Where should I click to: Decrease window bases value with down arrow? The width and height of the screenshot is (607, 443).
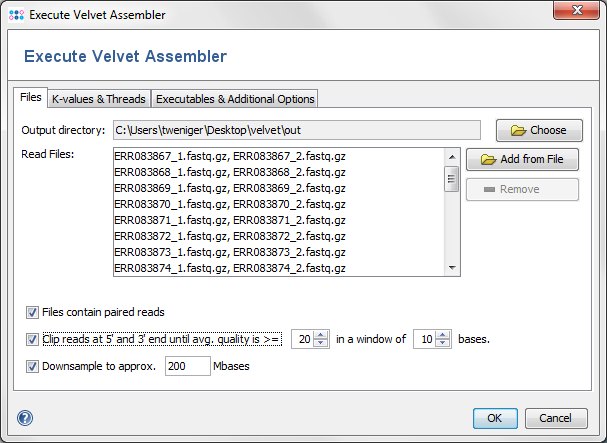[442, 343]
